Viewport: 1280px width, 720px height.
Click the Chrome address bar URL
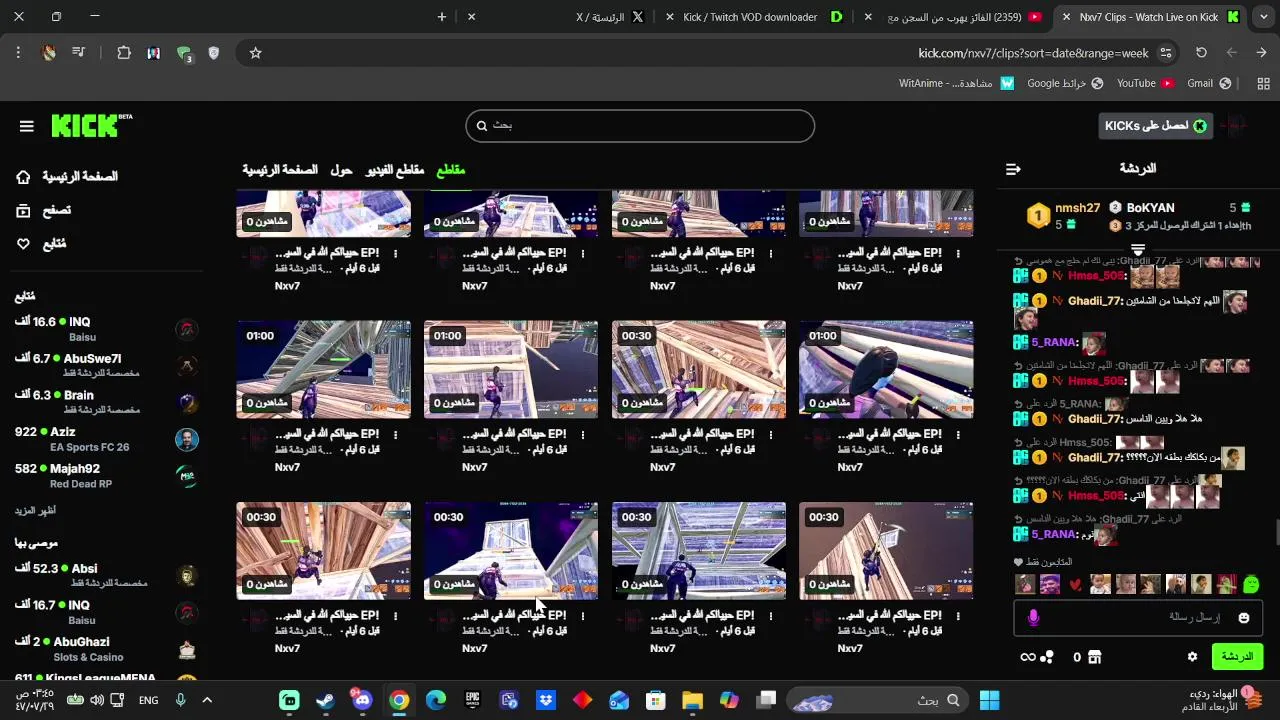click(x=1033, y=53)
